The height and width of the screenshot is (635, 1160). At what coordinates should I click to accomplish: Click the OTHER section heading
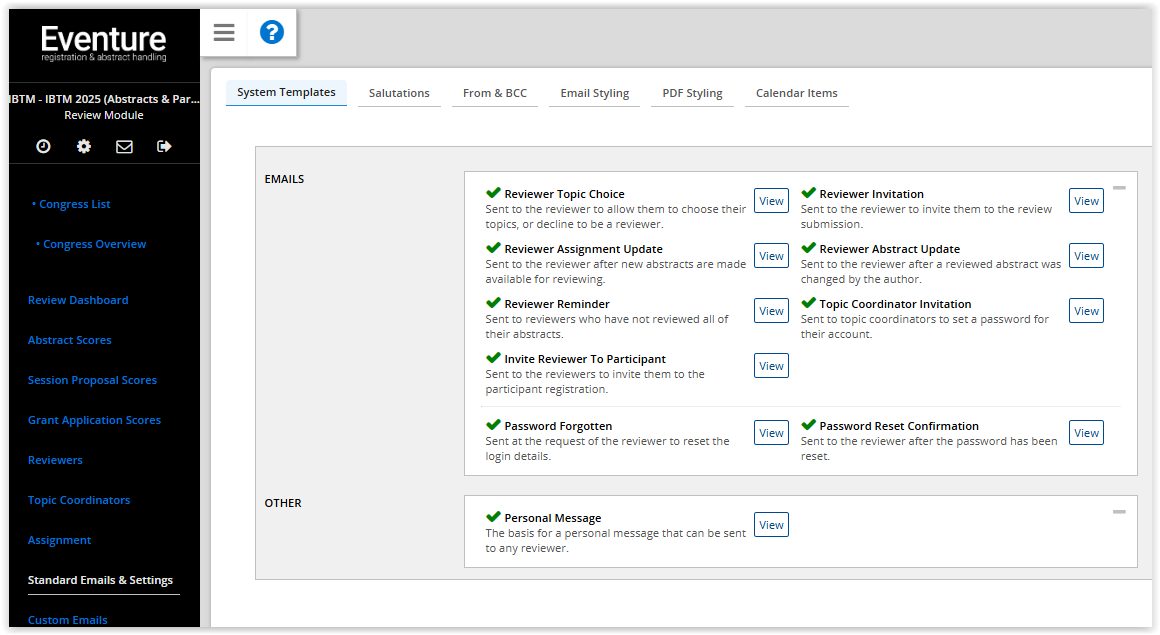click(283, 503)
